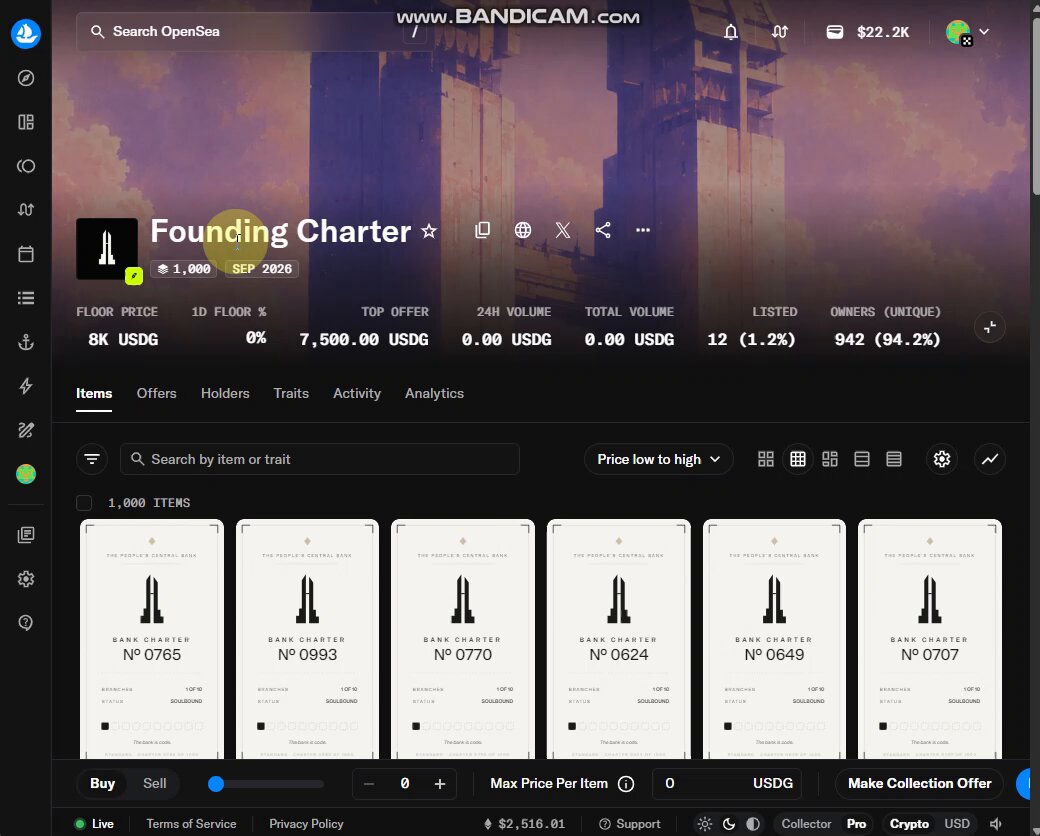Click the Support link in the footer
This screenshot has width=1040, height=836.
tap(629, 824)
